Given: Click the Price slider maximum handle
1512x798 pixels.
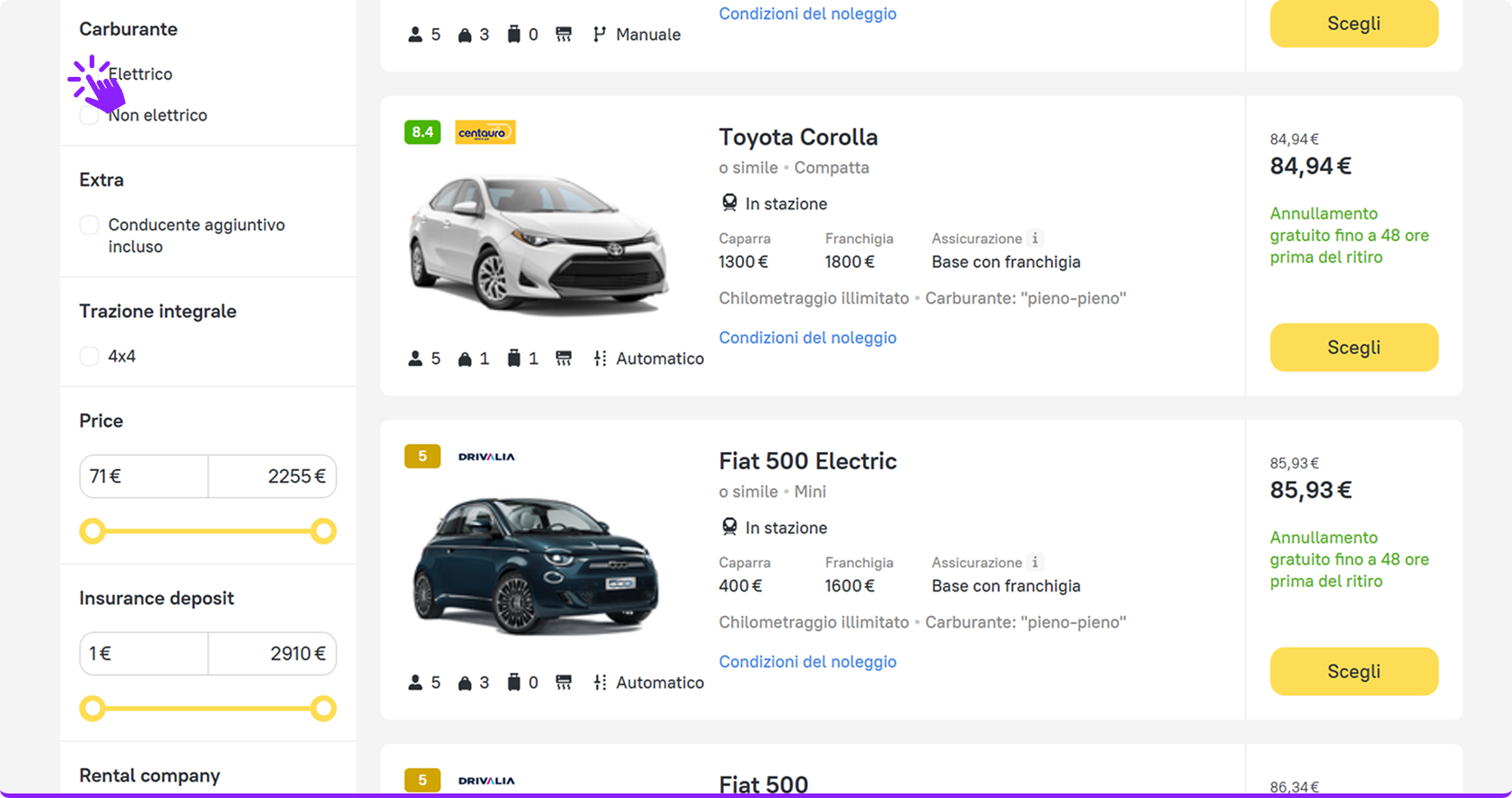Looking at the screenshot, I should (x=323, y=531).
